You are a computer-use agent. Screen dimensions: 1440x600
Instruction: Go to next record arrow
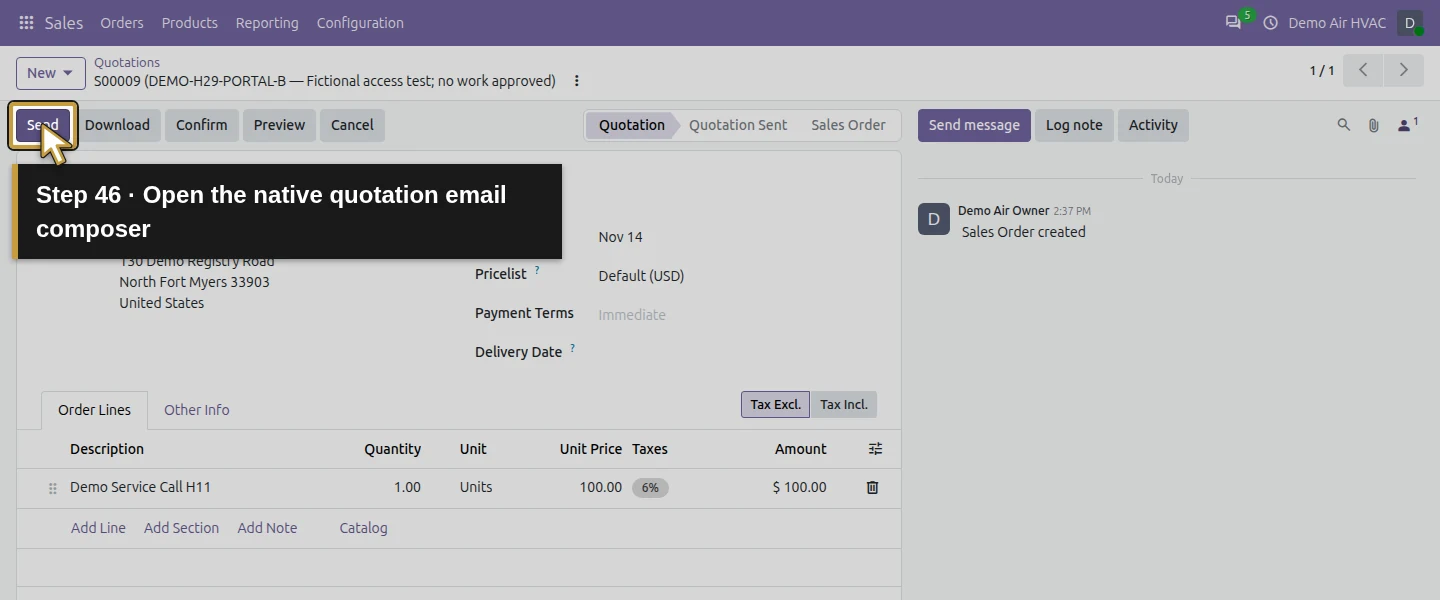pos(1403,70)
